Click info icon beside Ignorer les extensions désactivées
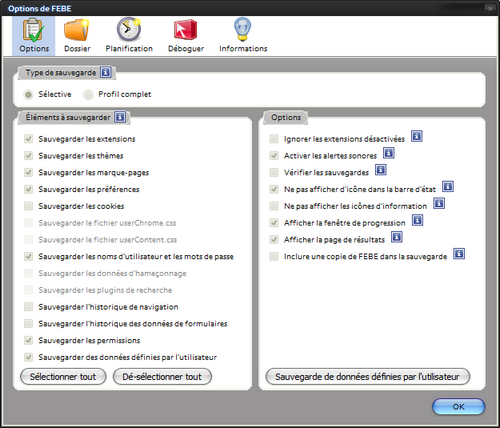The image size is (500, 428). coord(417,136)
